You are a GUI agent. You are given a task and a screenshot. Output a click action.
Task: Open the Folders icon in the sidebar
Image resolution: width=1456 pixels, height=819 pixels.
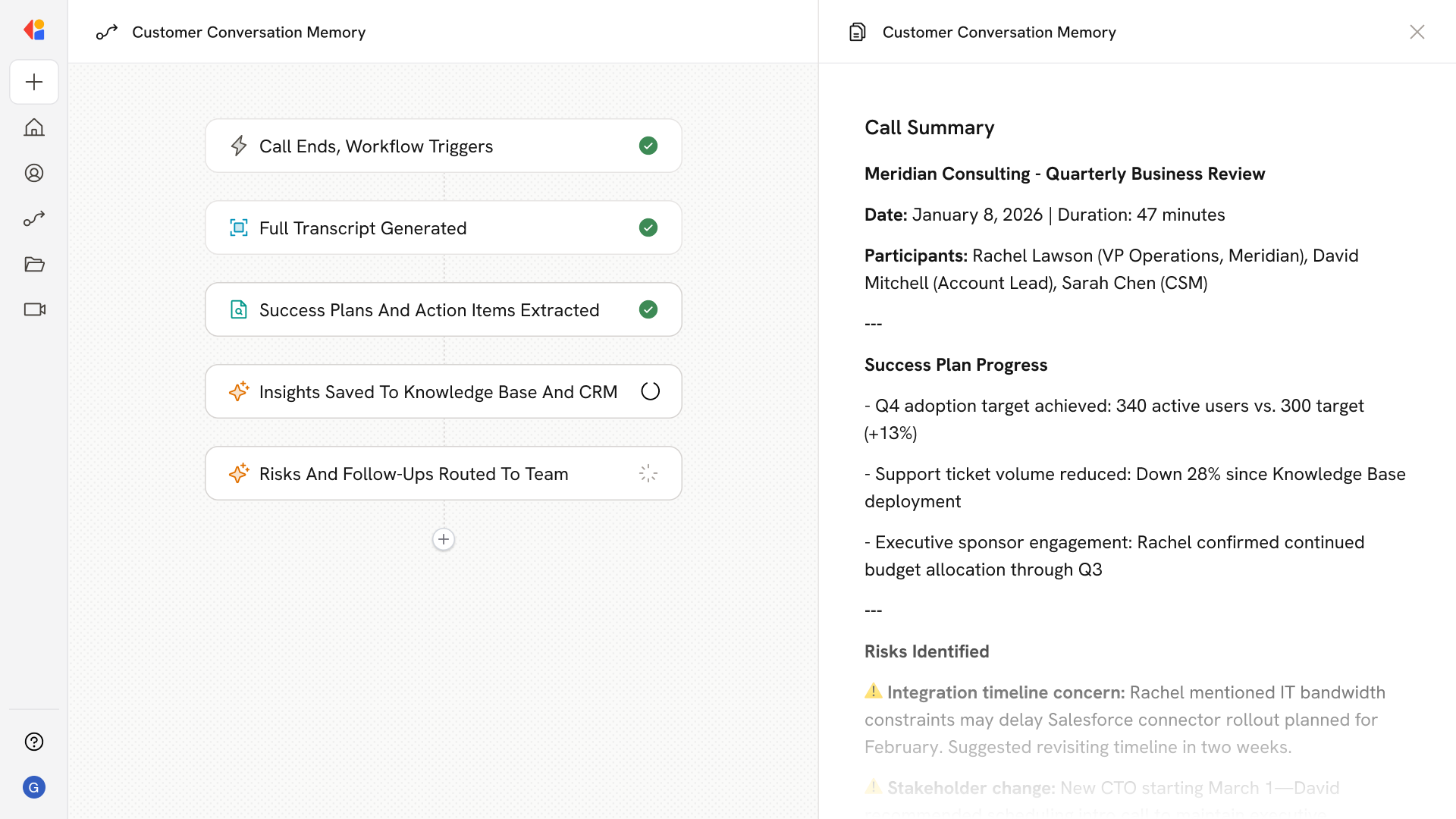pyautogui.click(x=34, y=264)
